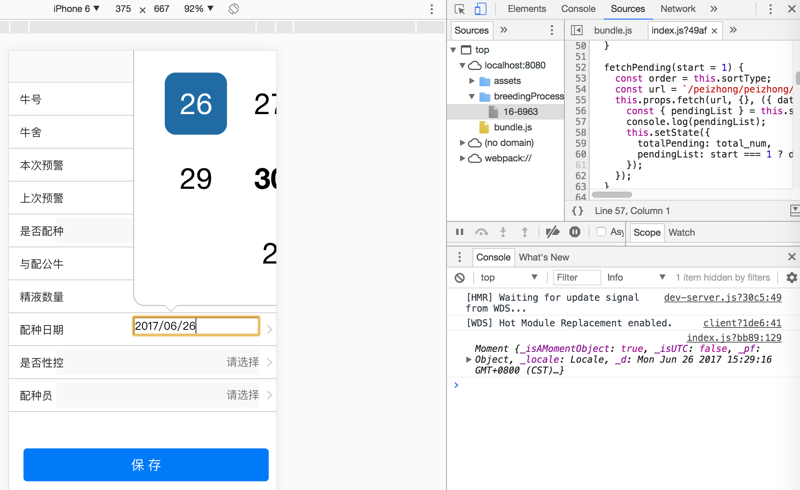
Task: Show more open editor tabs
Action: pos(733,30)
